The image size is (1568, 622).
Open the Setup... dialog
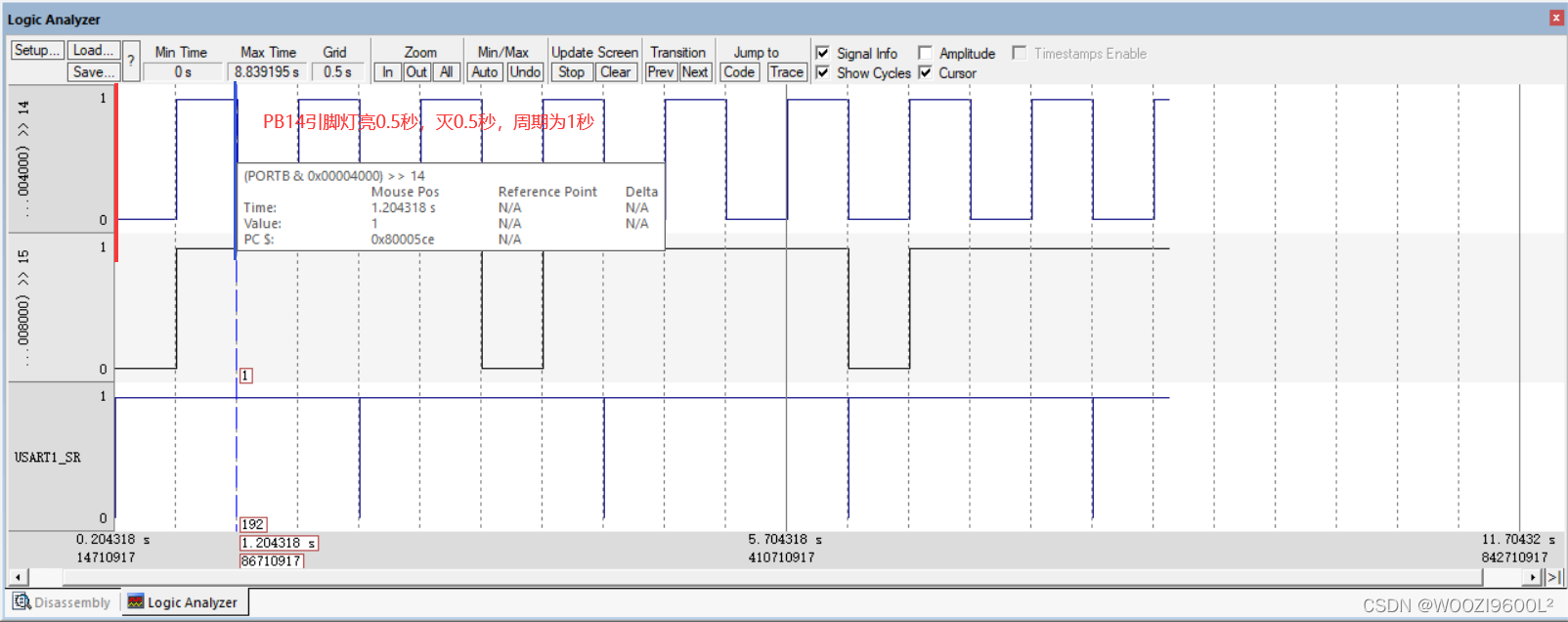pyautogui.click(x=37, y=50)
